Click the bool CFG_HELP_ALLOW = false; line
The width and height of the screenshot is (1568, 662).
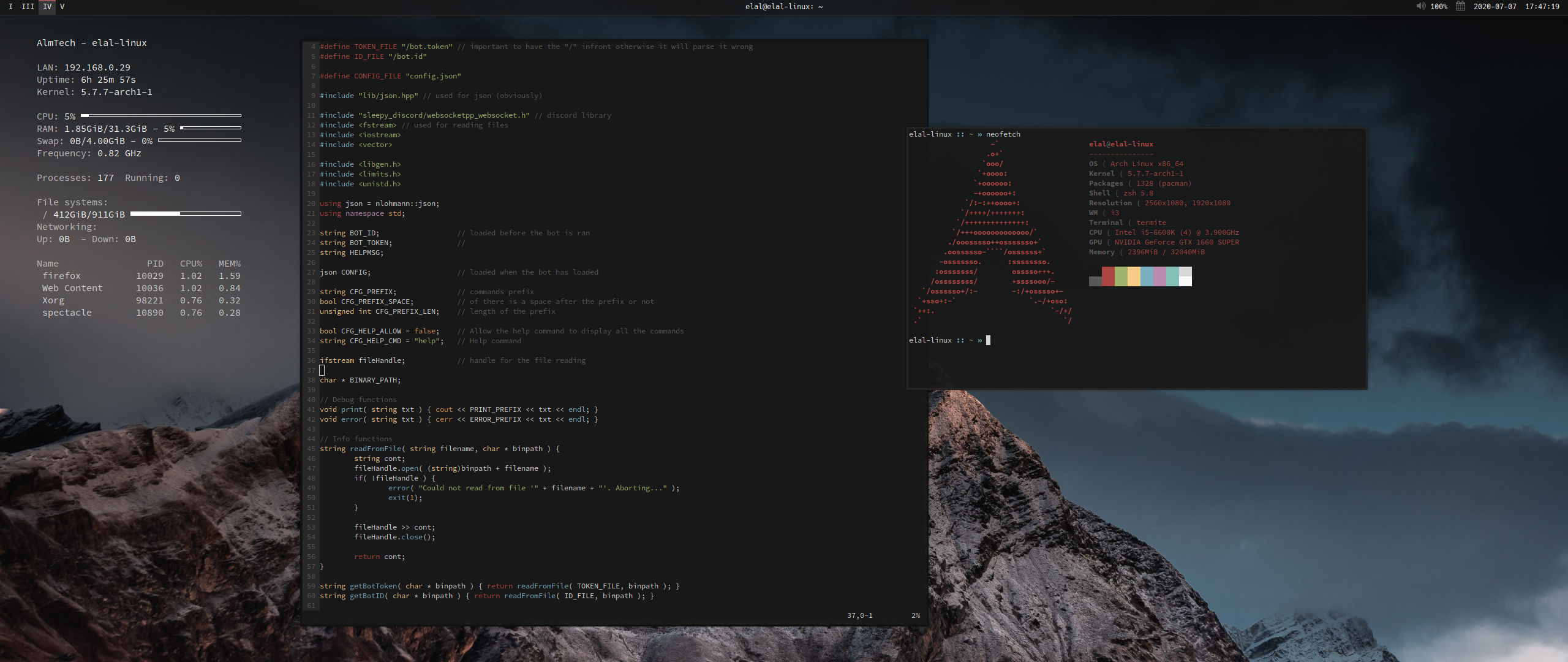point(379,331)
